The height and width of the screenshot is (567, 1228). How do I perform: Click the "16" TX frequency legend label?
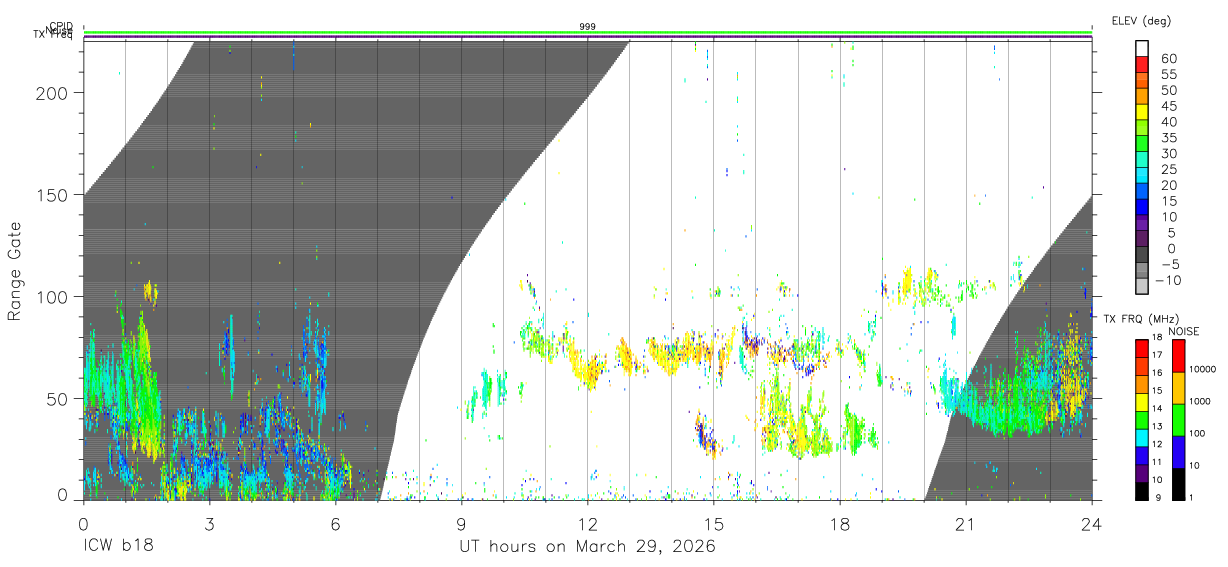point(1157,373)
